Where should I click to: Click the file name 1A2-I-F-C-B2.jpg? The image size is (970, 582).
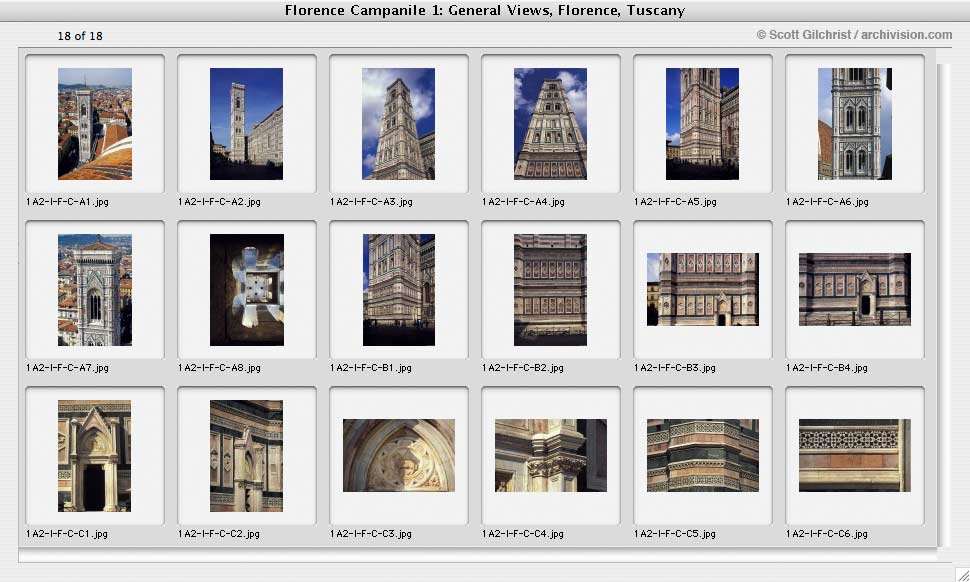pyautogui.click(x=522, y=367)
